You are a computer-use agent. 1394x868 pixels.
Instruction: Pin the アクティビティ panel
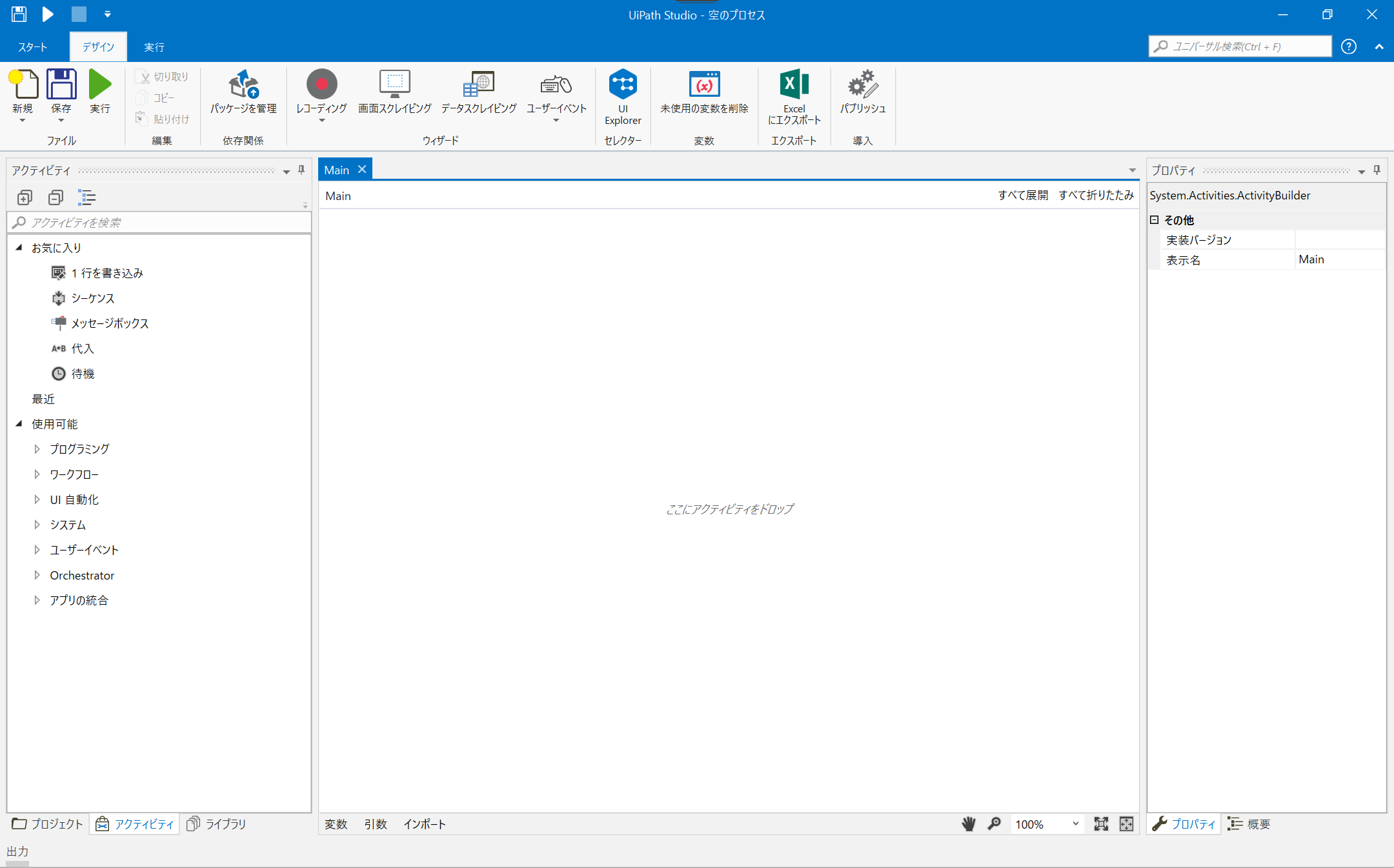(301, 170)
